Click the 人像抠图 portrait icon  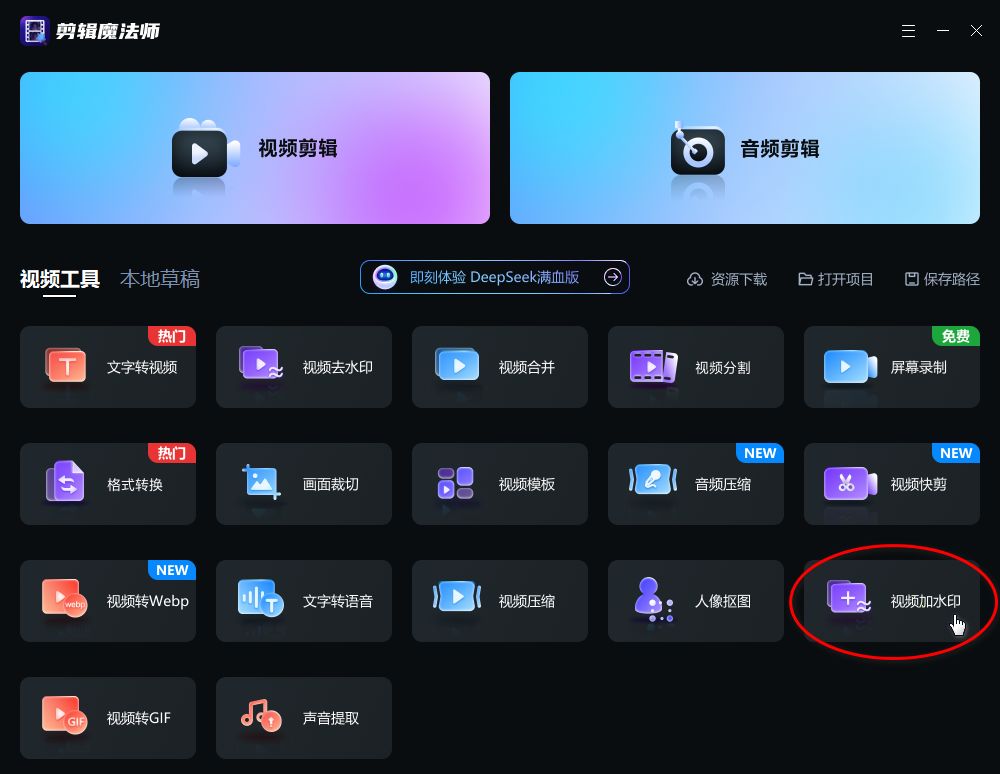[x=654, y=599]
